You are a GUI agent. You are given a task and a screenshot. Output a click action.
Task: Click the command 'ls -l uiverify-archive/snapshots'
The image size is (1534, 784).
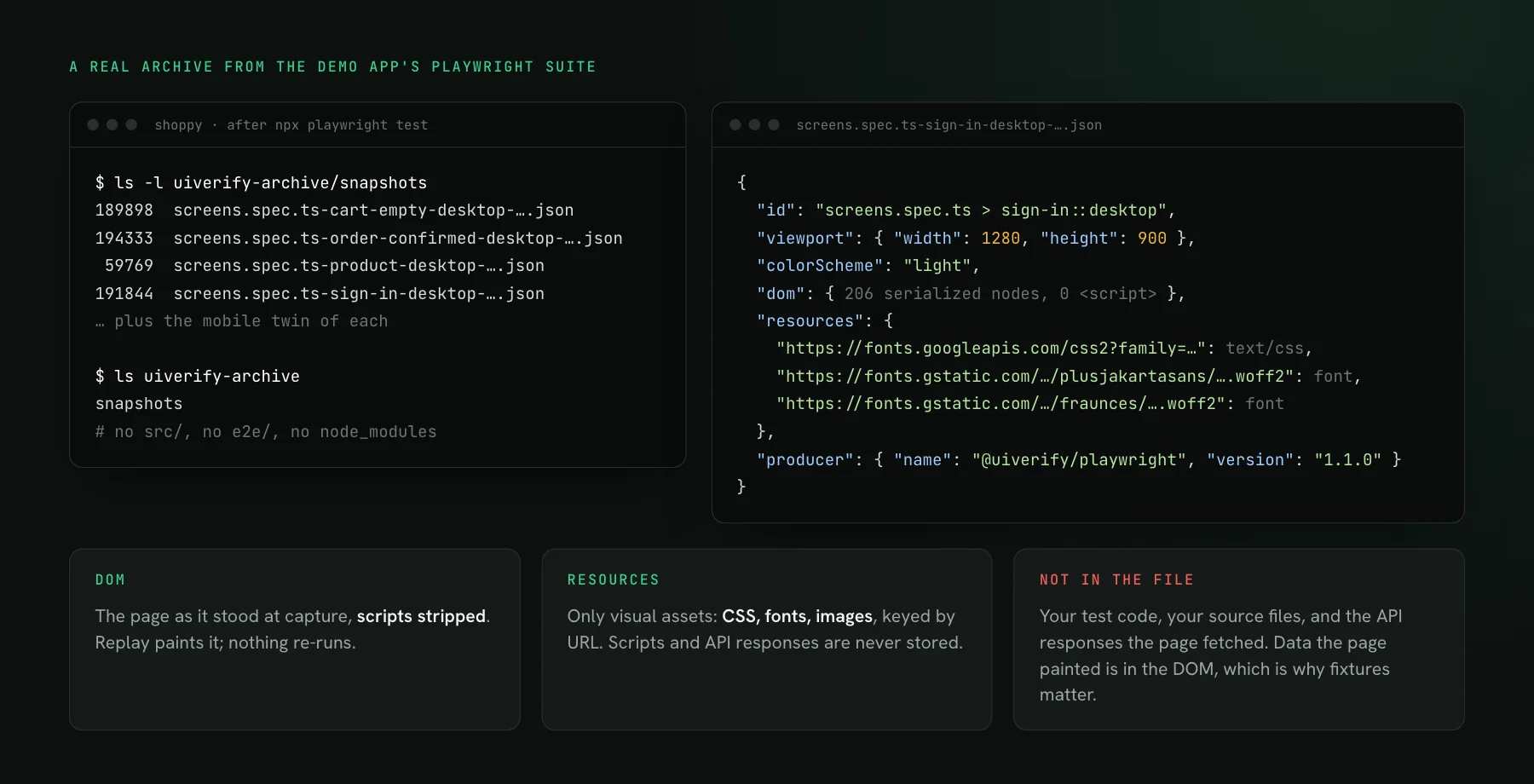pos(271,182)
